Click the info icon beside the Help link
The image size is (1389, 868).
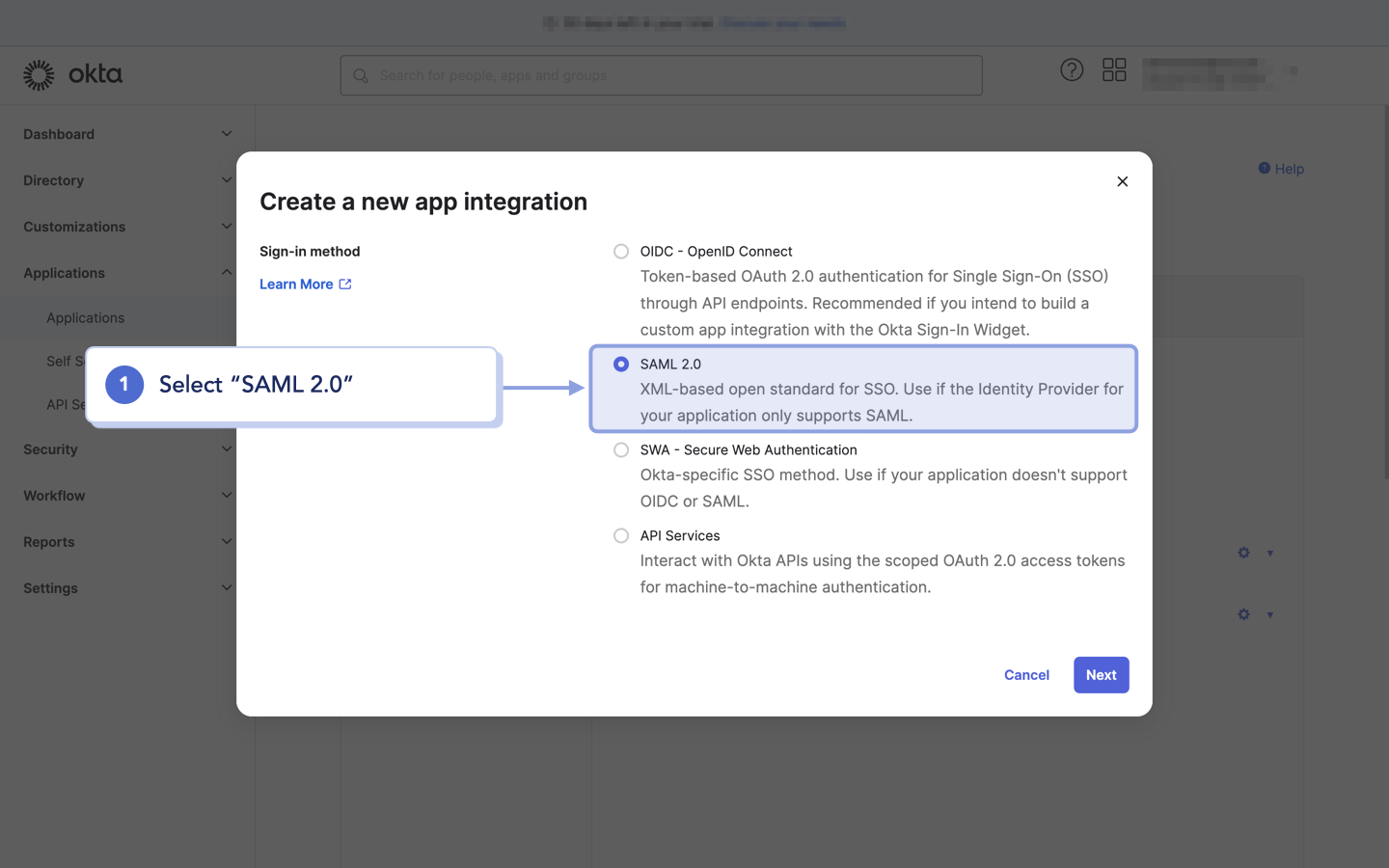tap(1265, 168)
